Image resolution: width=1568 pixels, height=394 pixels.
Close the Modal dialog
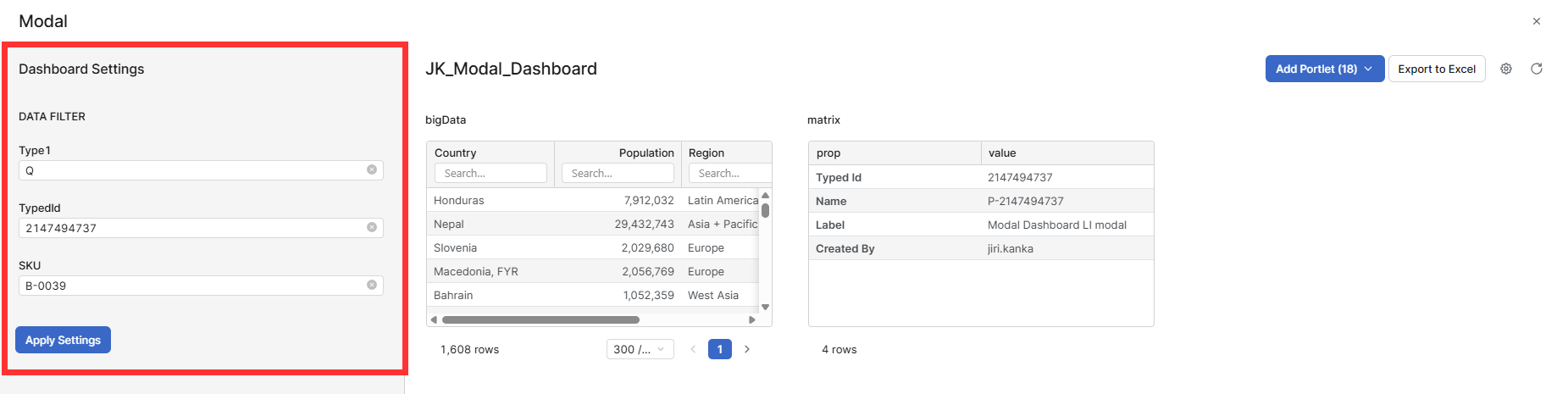(1536, 21)
